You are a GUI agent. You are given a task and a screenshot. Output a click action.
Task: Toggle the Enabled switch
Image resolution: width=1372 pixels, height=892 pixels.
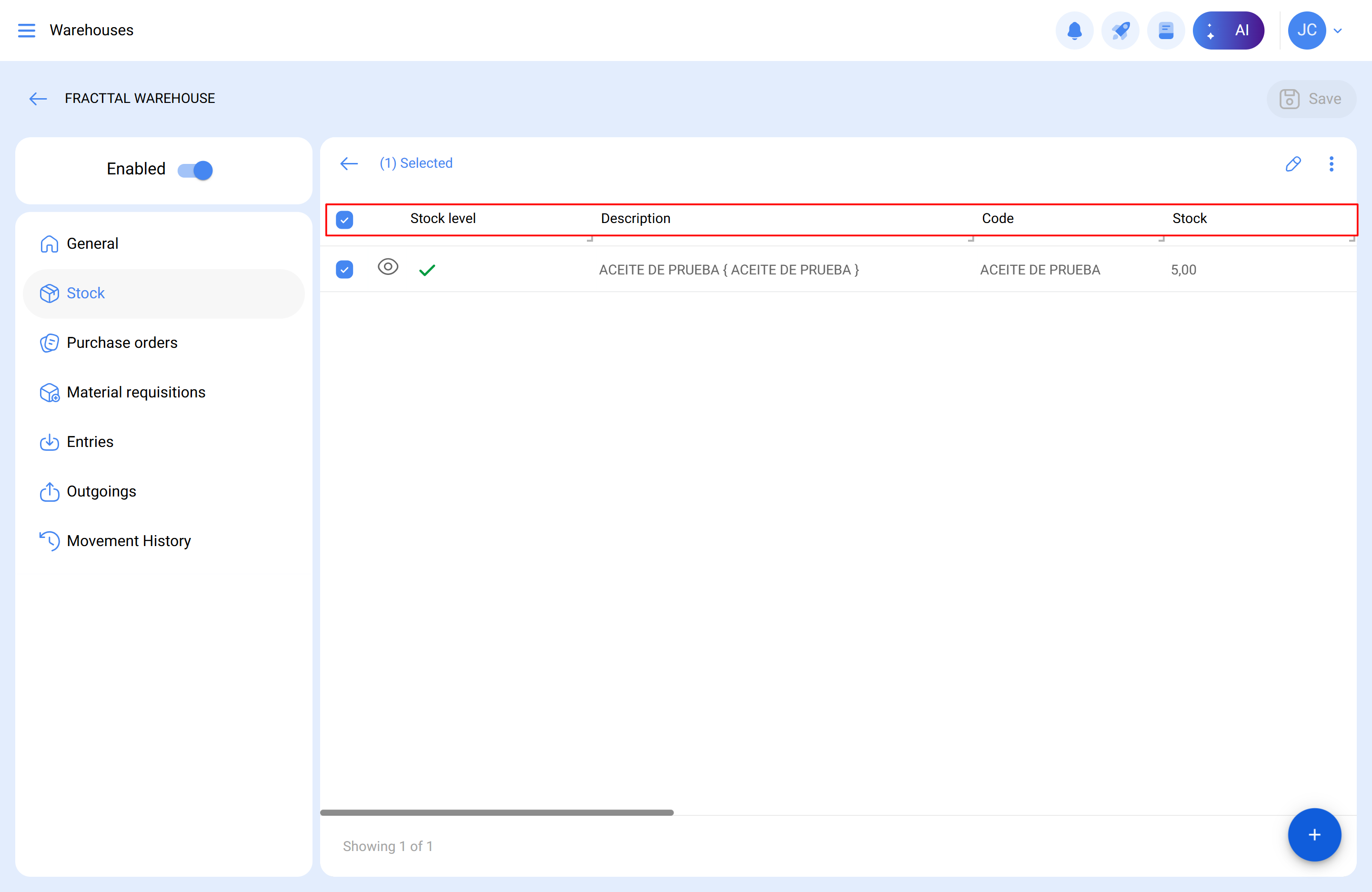[195, 170]
